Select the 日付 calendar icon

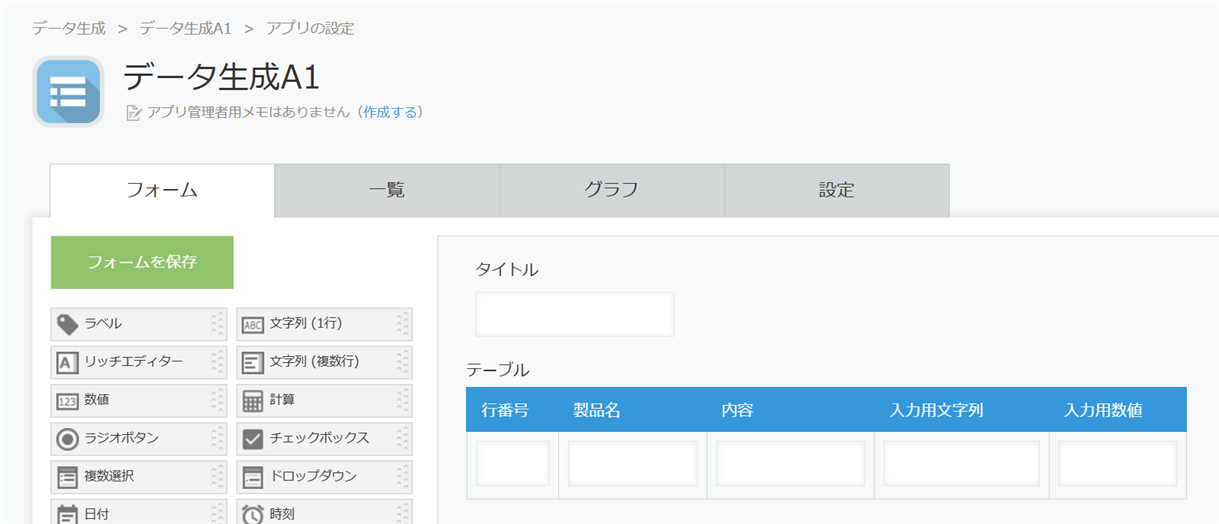(x=67, y=514)
